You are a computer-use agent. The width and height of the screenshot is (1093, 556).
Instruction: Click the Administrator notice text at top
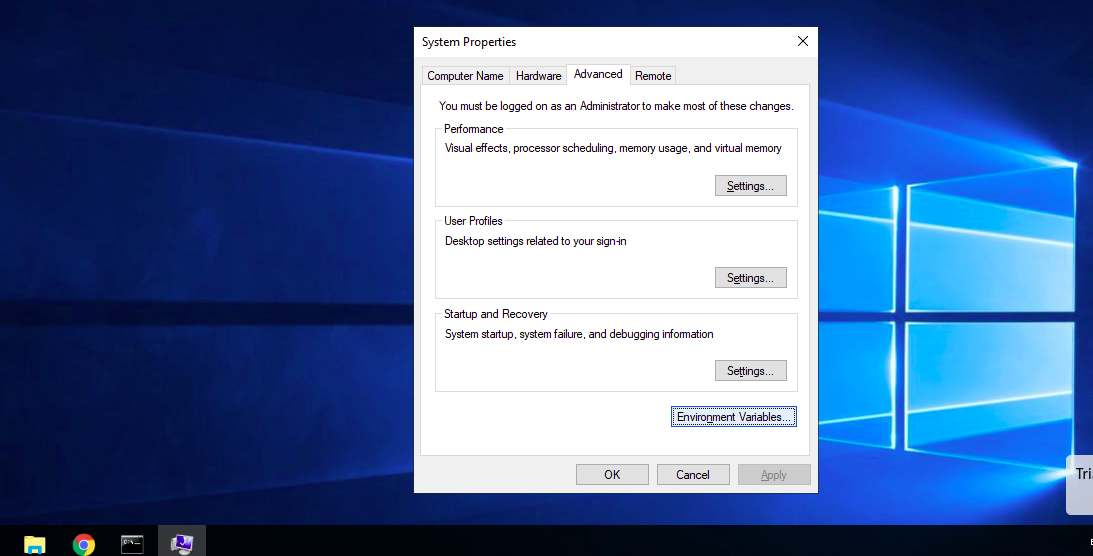point(615,106)
